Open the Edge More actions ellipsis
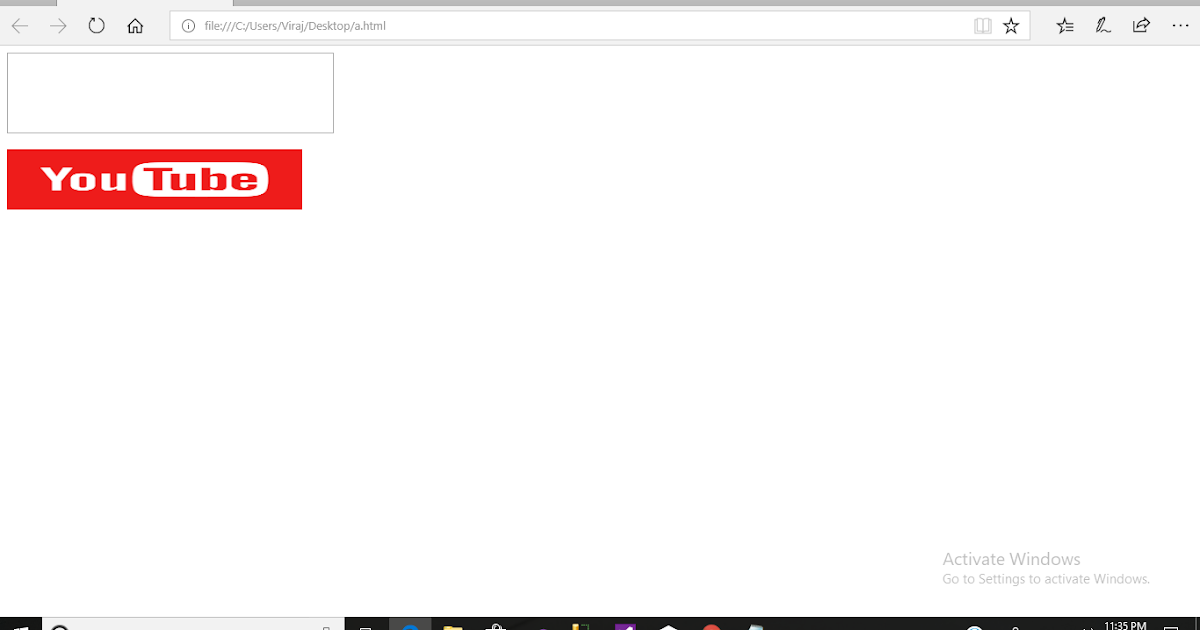The image size is (1200, 630). click(1180, 26)
